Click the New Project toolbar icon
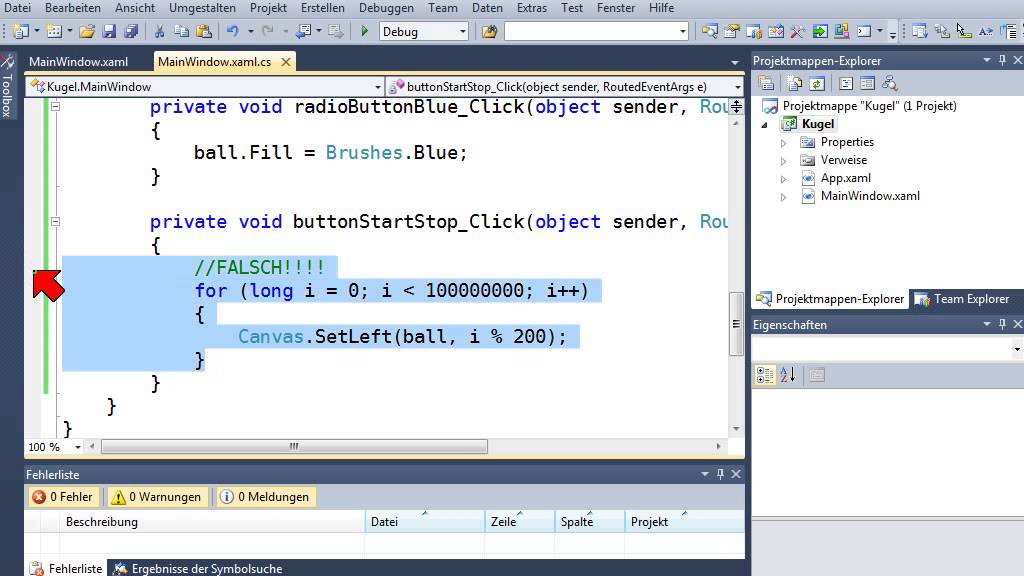 (20, 31)
